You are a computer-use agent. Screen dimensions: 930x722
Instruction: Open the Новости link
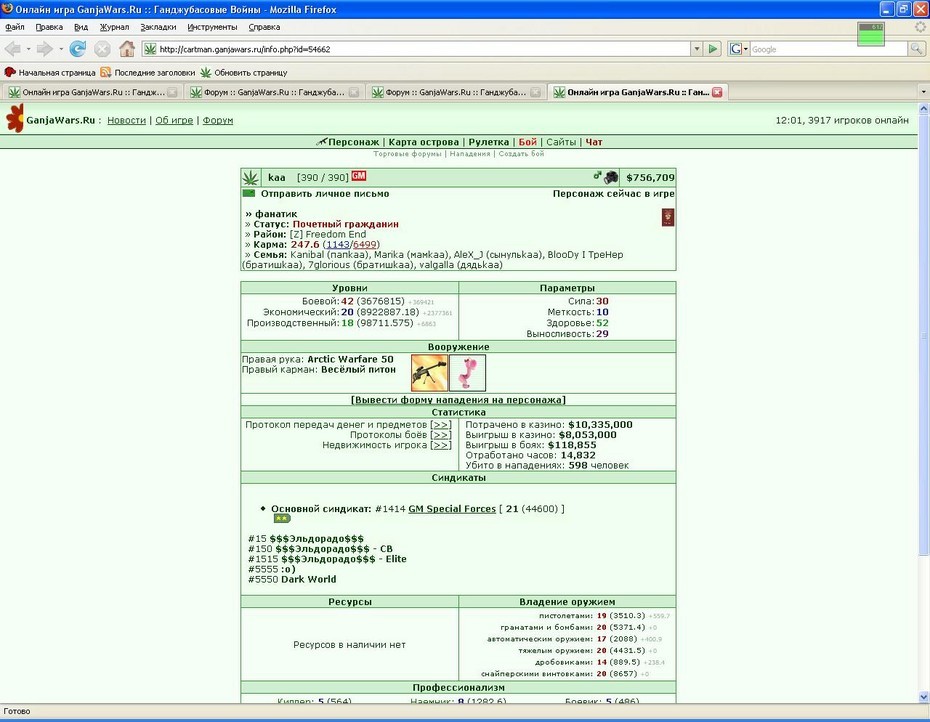tap(126, 120)
